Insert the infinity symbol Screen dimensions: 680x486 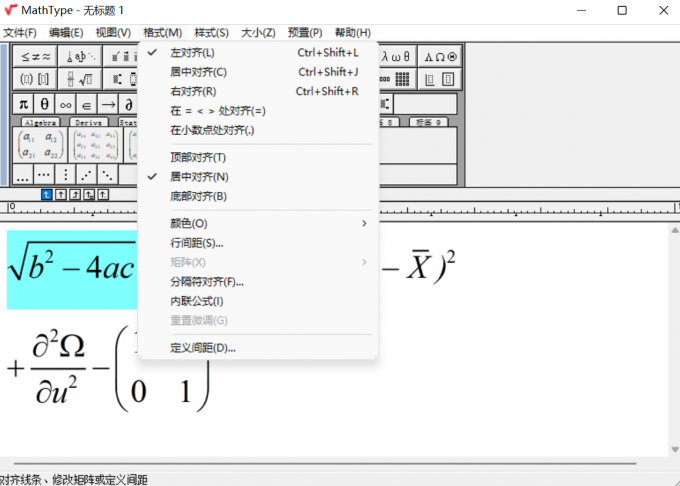[65, 104]
